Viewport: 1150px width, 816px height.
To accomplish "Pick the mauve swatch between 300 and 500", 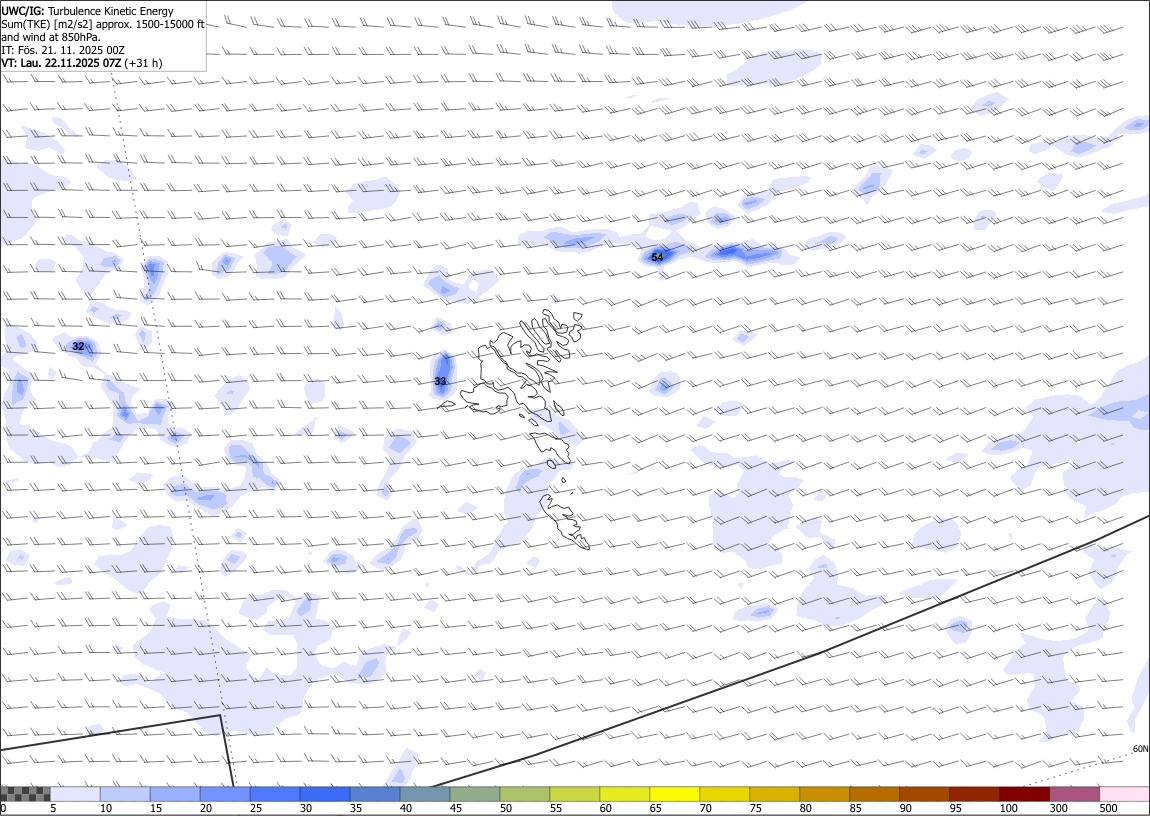I will pos(1074,794).
